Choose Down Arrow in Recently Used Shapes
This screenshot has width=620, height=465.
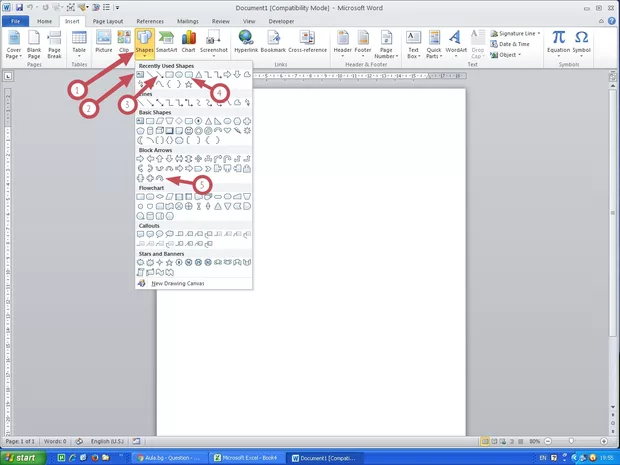[x=237, y=74]
